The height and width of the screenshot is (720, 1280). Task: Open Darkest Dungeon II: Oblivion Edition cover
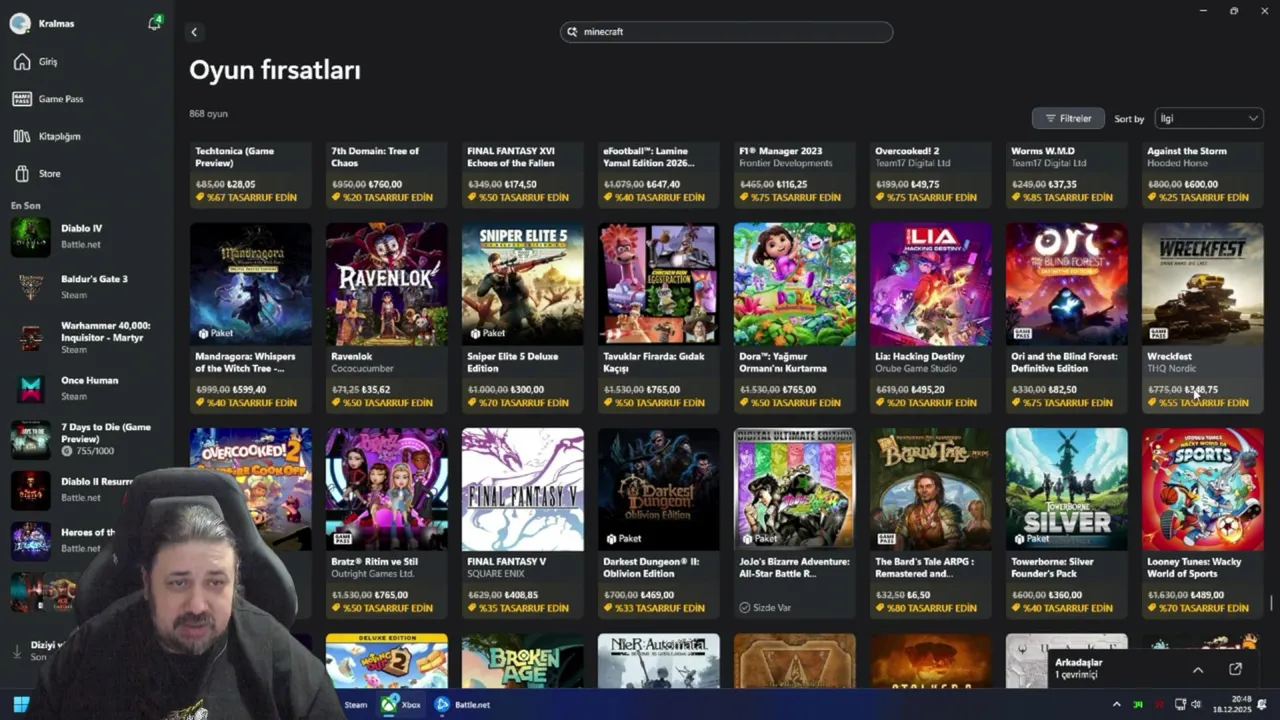click(x=658, y=489)
